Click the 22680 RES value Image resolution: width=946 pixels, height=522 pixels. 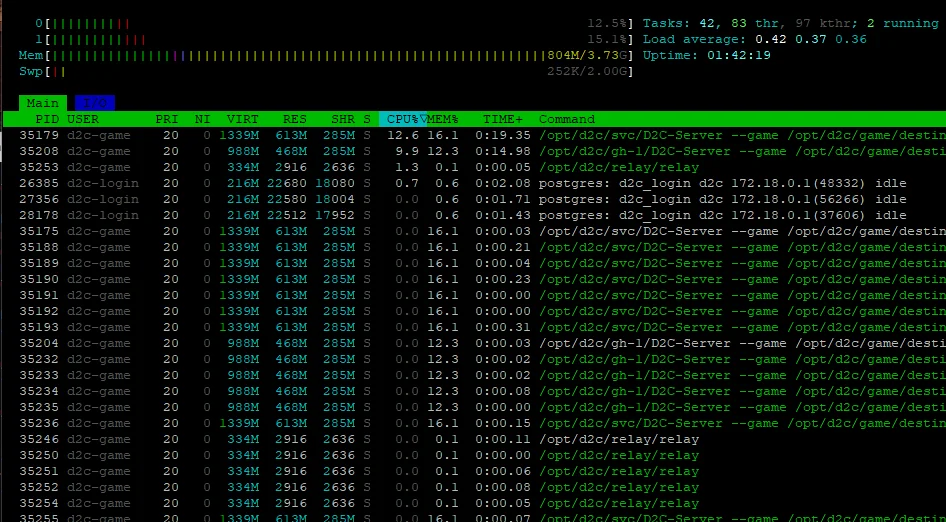tap(287, 183)
